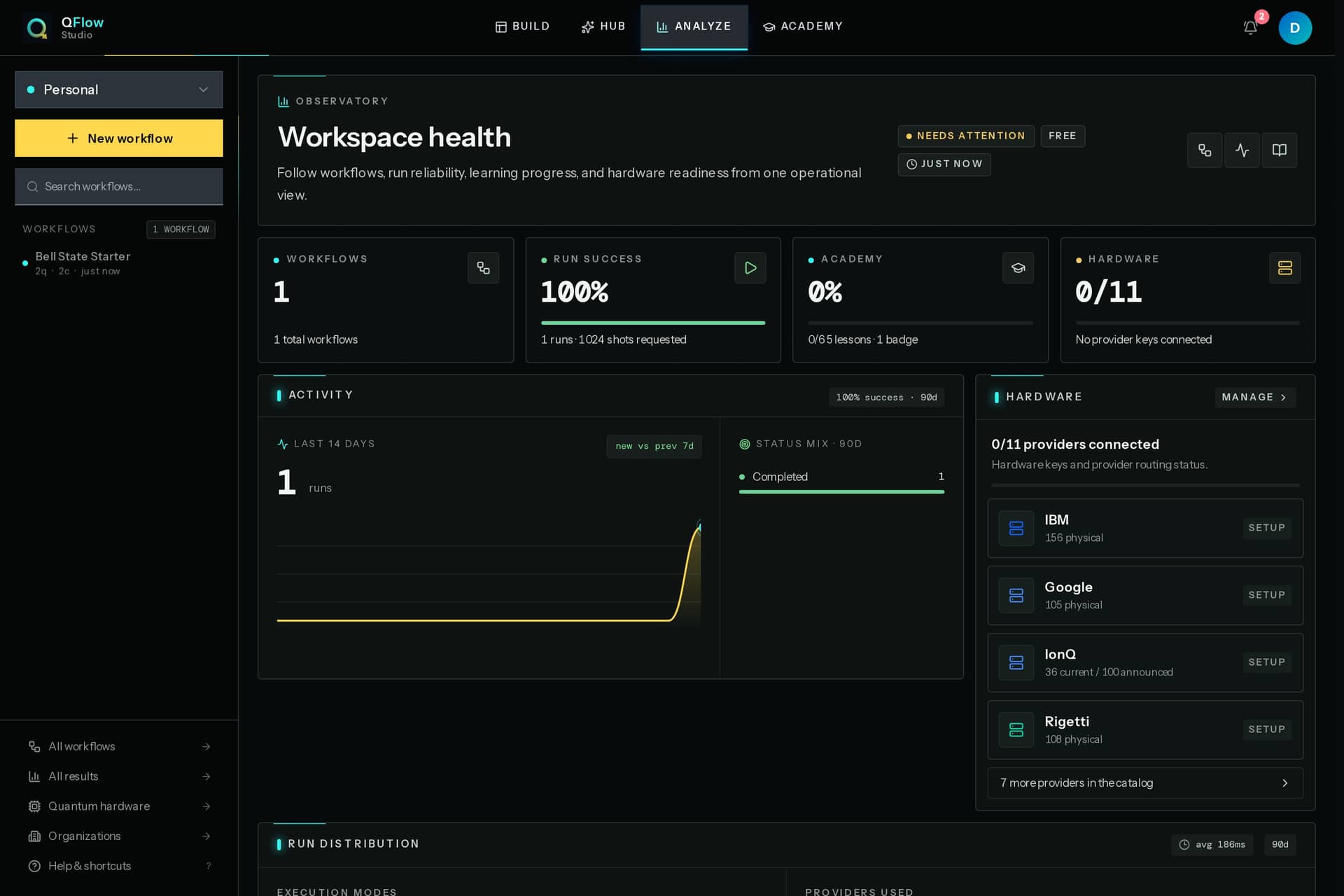Click Setup for IonQ
The image size is (1344, 896).
pos(1267,662)
